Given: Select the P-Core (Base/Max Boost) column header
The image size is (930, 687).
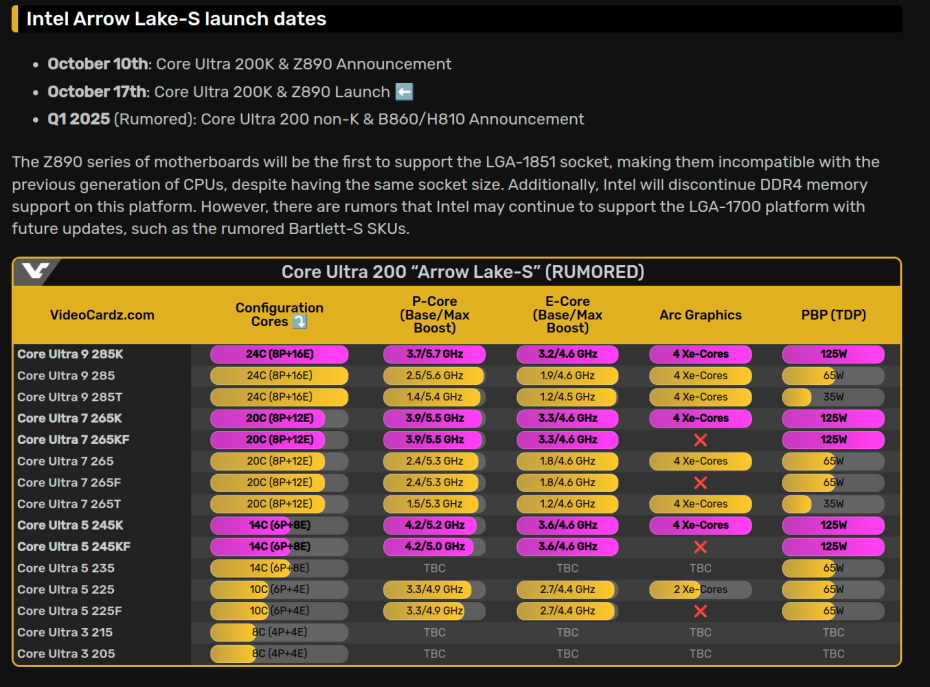Looking at the screenshot, I should coord(434,315).
